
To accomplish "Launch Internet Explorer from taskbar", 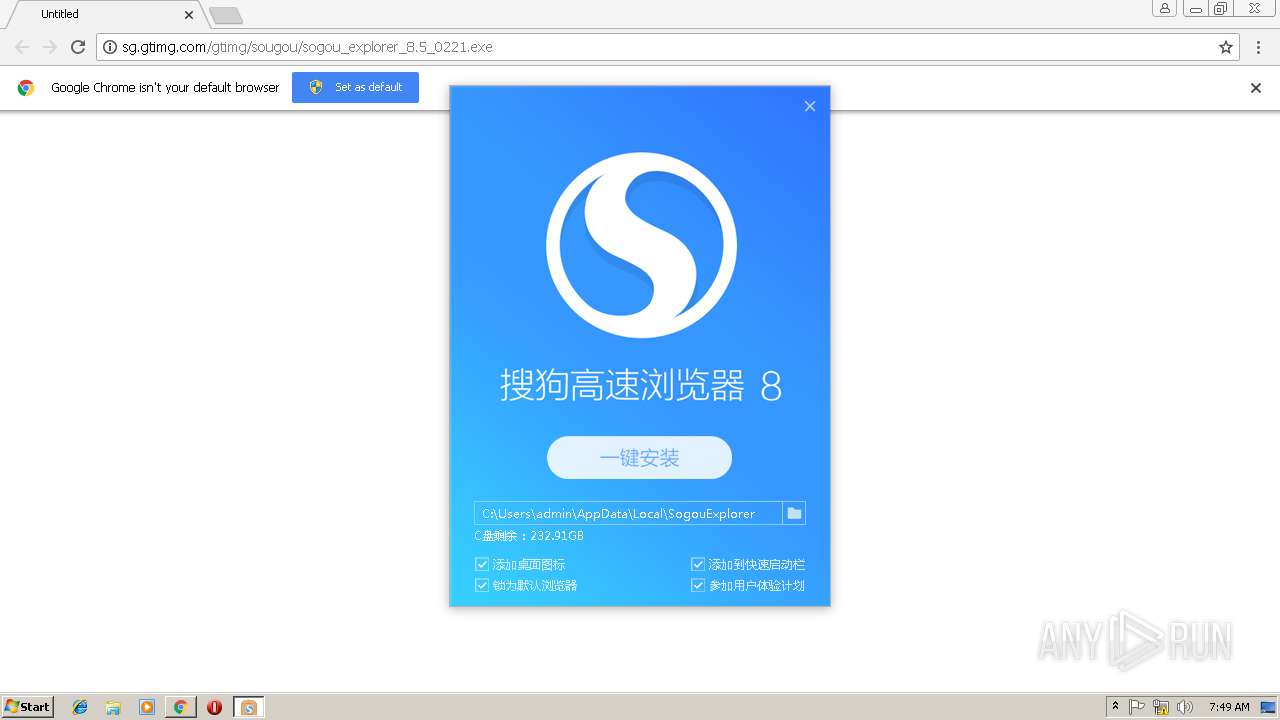I will pos(80,707).
